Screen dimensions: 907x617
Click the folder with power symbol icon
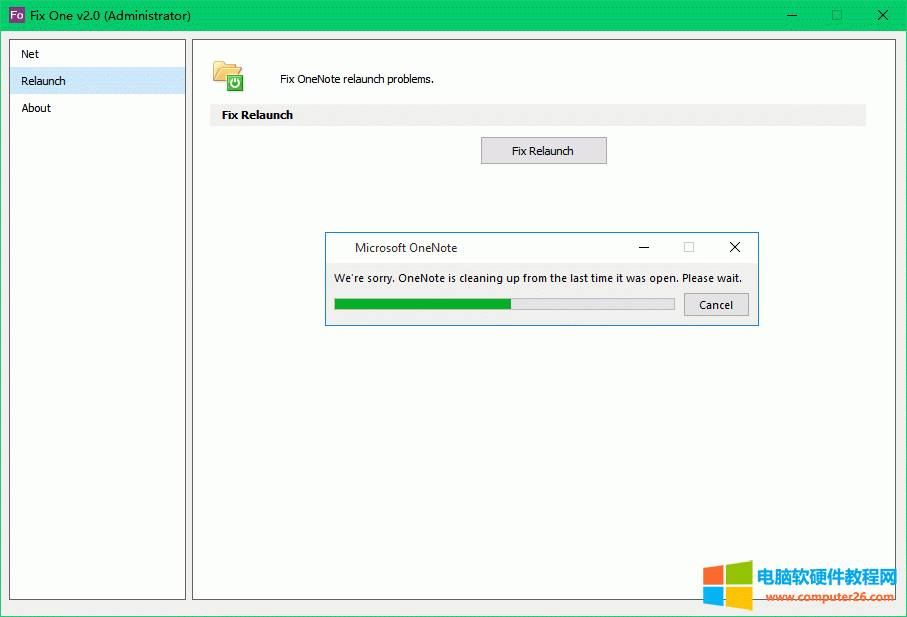(228, 76)
